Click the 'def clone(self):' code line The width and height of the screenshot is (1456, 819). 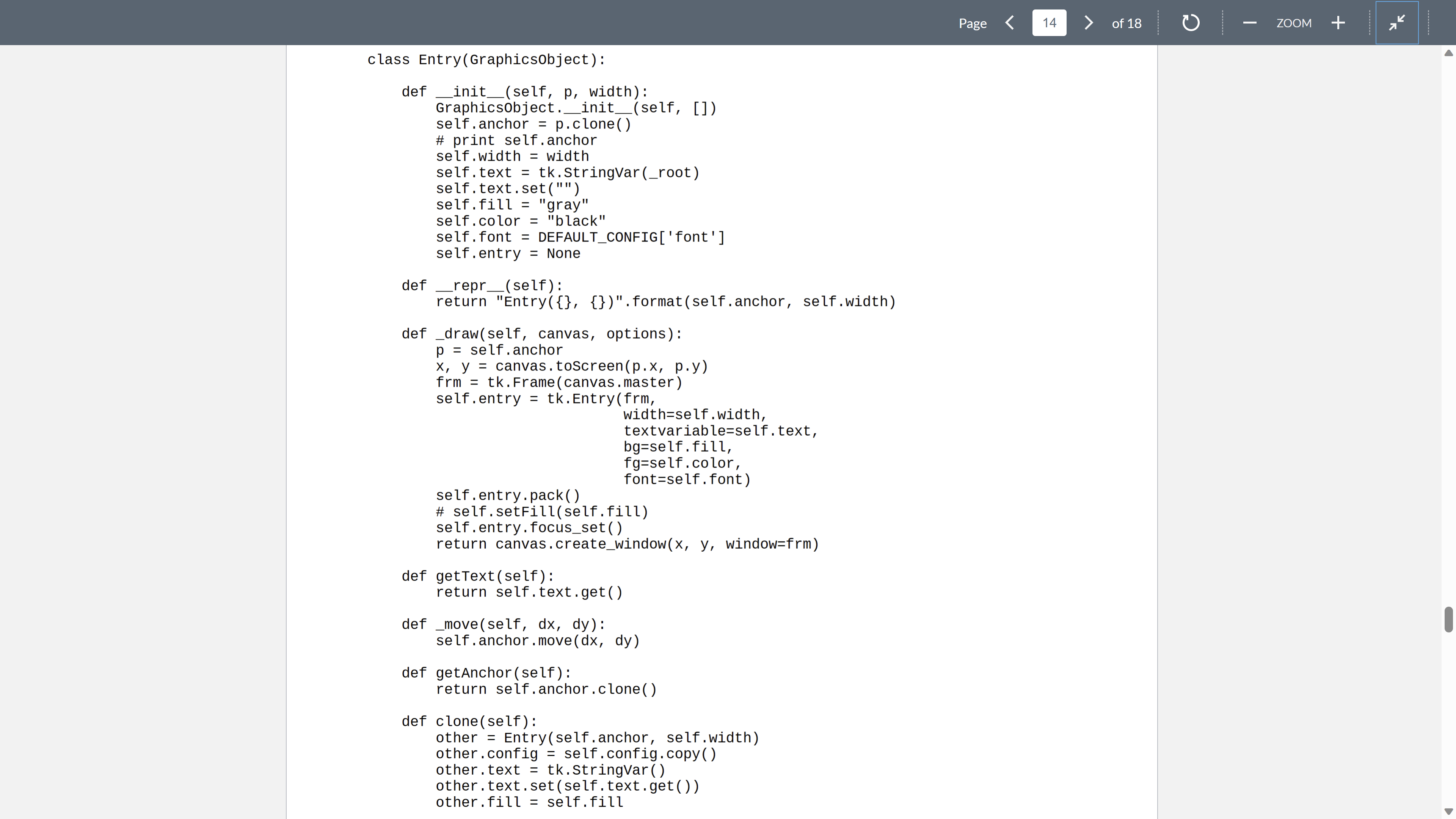tap(469, 721)
